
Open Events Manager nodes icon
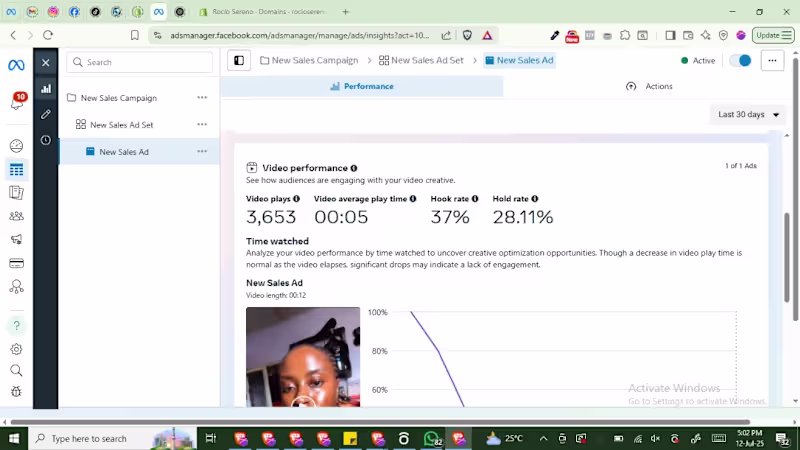point(16,287)
